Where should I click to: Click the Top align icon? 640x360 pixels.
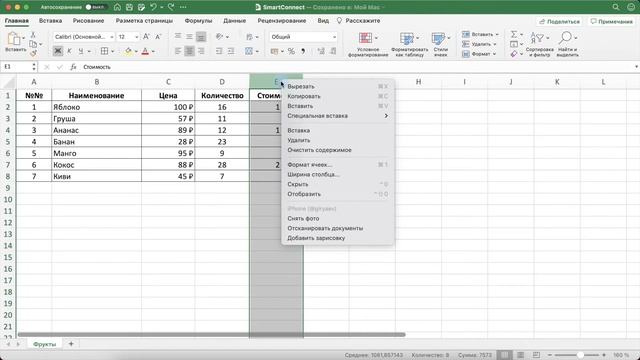point(178,37)
